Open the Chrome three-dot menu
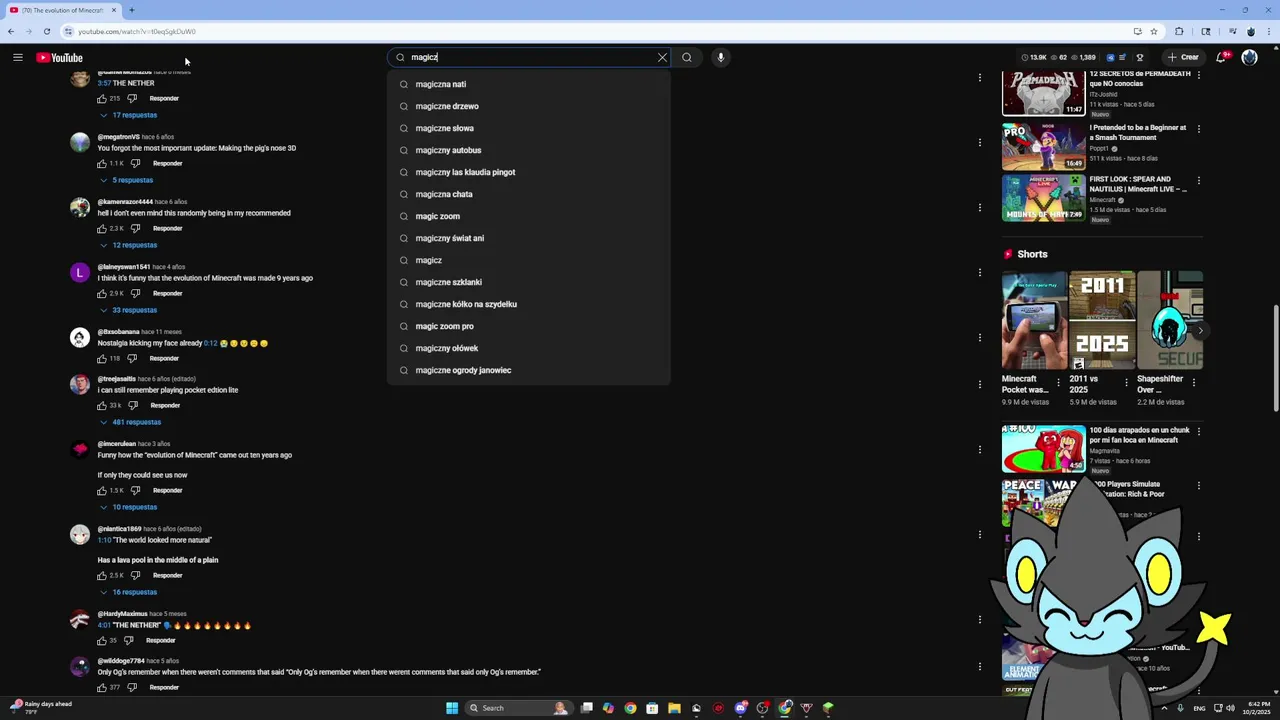 click(x=1267, y=31)
